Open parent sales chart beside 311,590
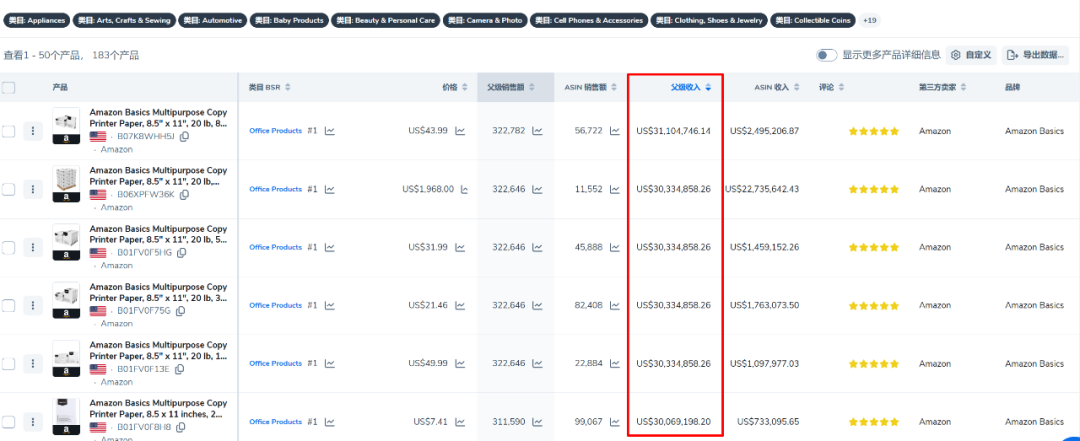Image resolution: width=1080 pixels, height=441 pixels. click(537, 421)
